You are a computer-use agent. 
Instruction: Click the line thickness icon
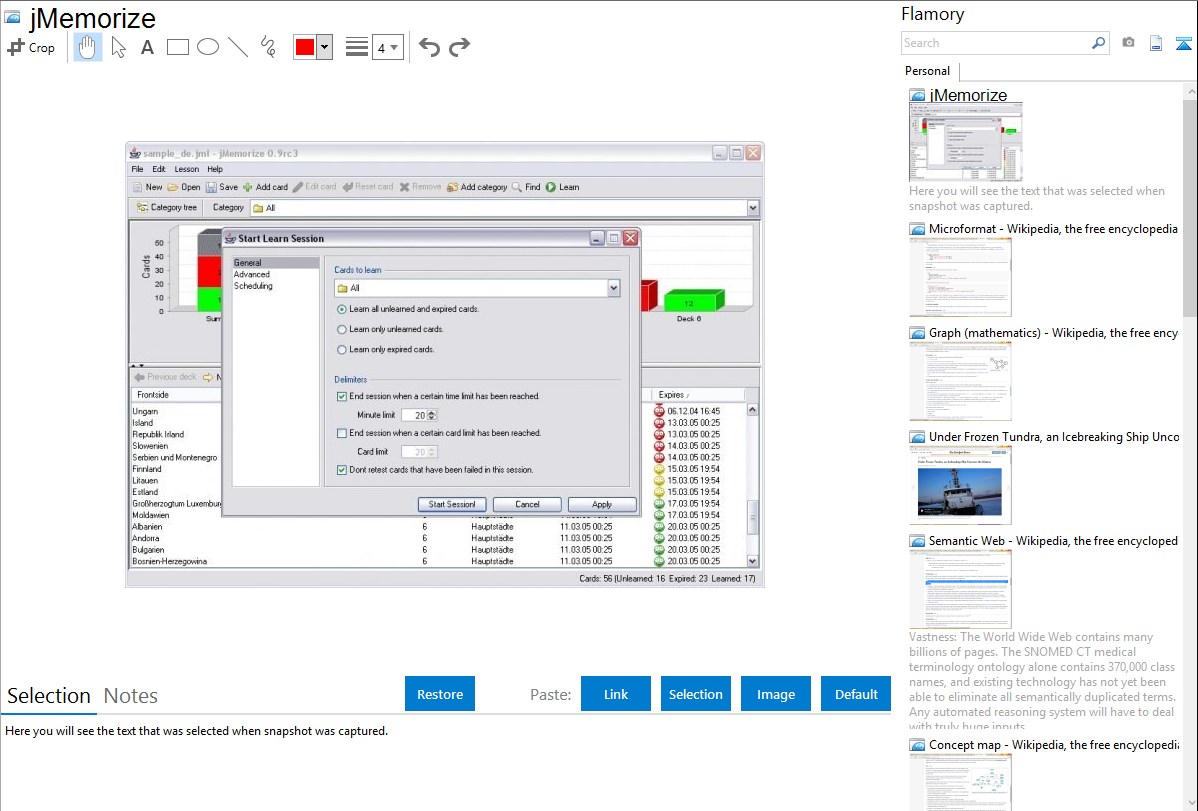(x=356, y=47)
